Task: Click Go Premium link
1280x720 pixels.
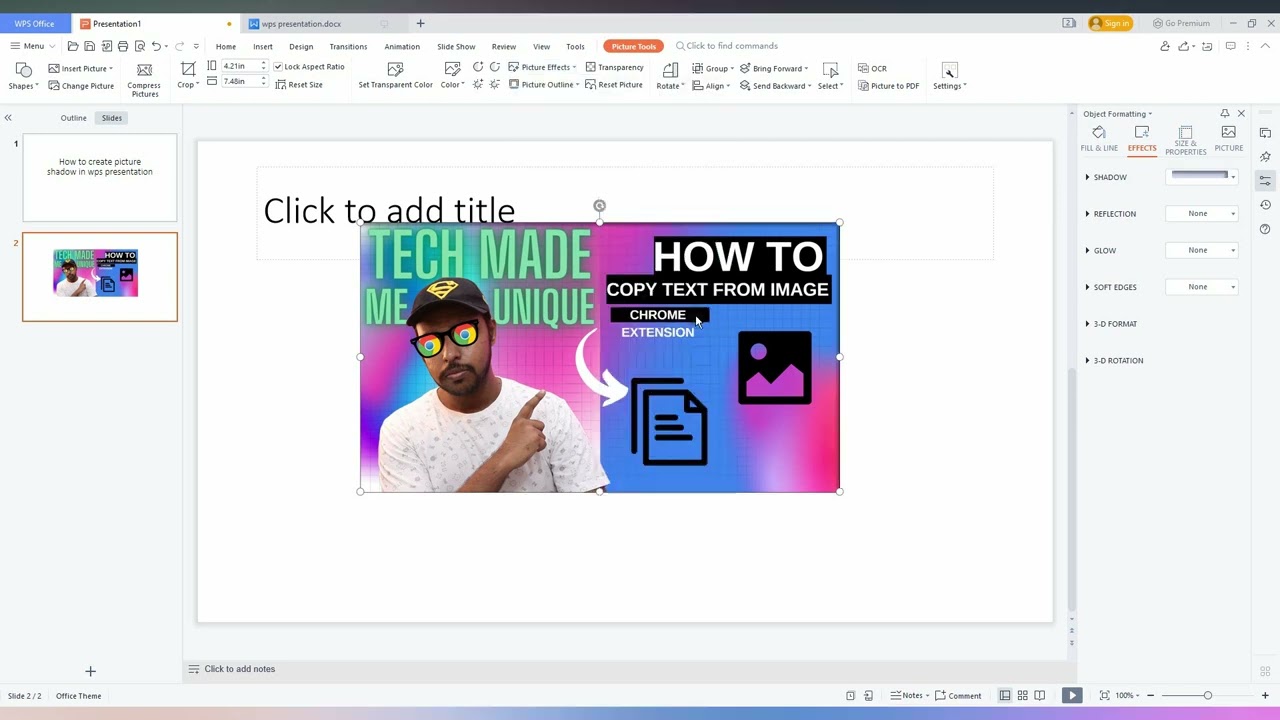Action: (x=1182, y=23)
